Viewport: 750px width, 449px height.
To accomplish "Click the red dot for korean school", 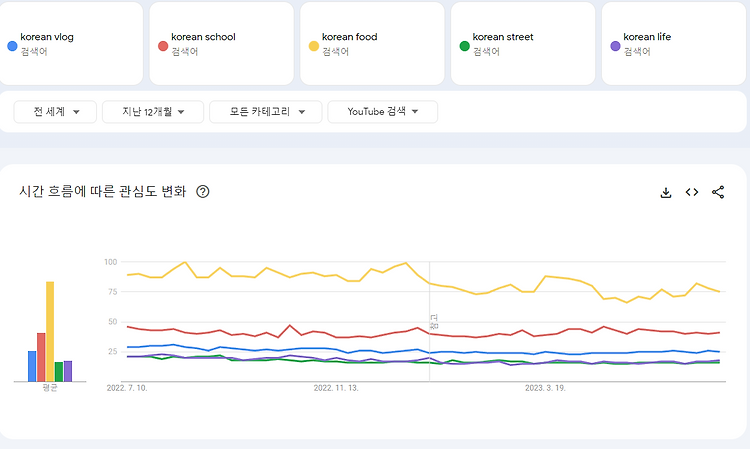I will point(163,45).
